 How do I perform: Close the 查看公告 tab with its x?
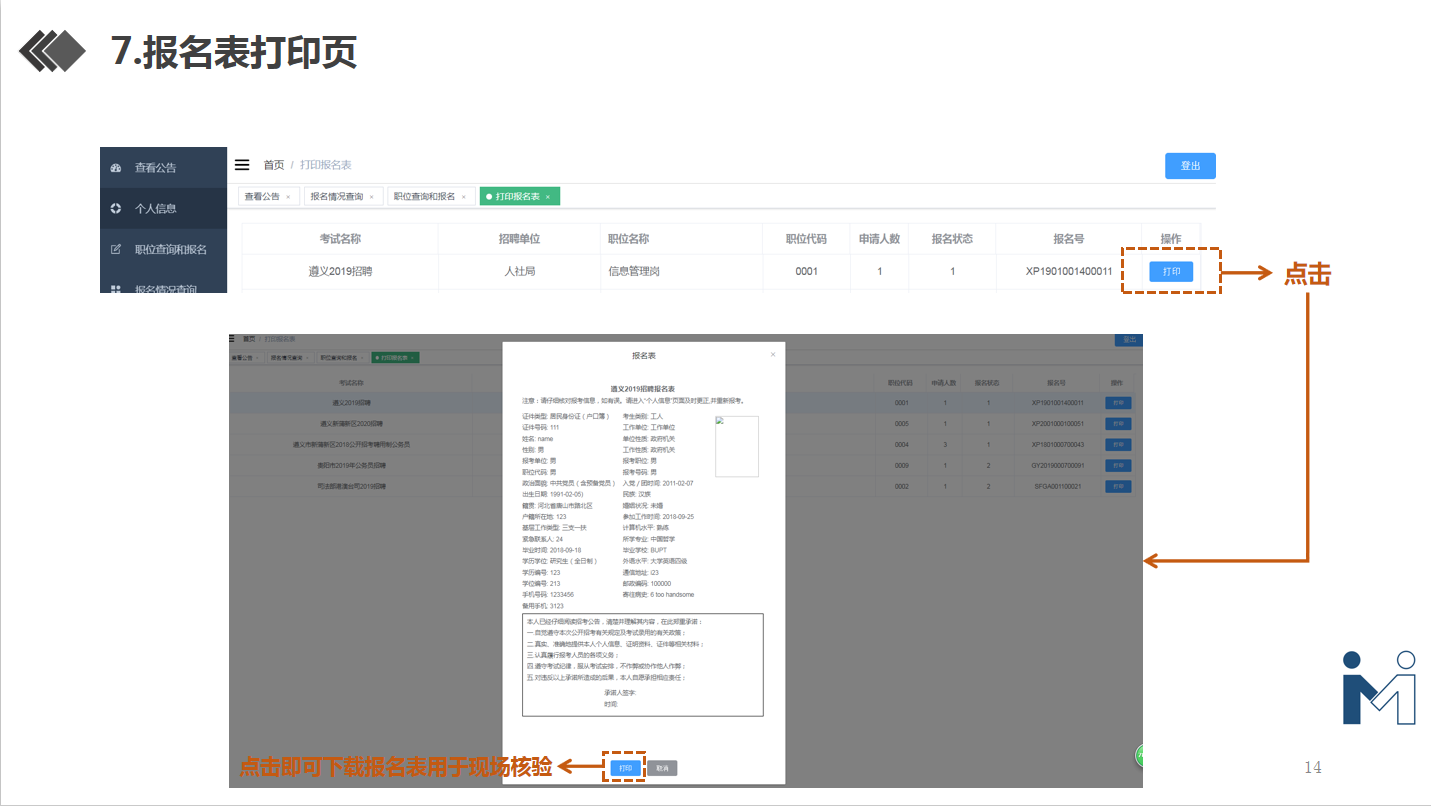[x=288, y=197]
